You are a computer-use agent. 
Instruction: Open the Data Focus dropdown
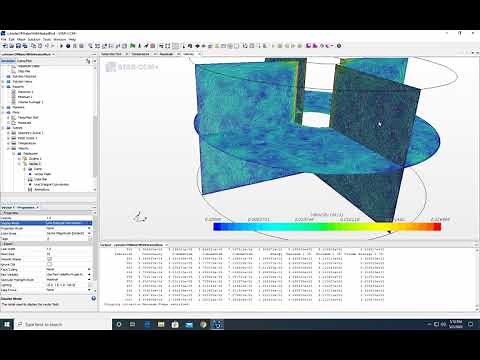click(x=89, y=290)
